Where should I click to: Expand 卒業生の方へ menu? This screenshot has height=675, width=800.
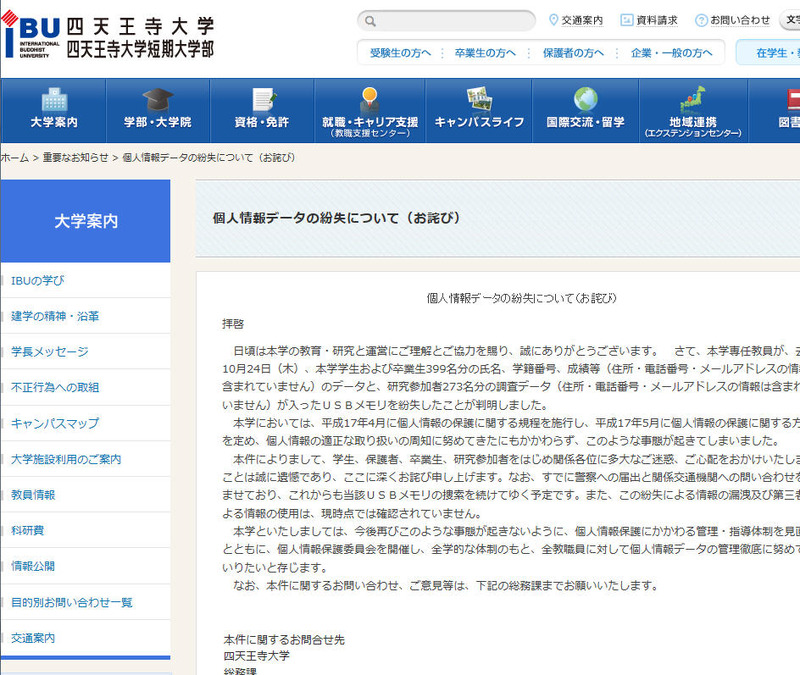(485, 53)
